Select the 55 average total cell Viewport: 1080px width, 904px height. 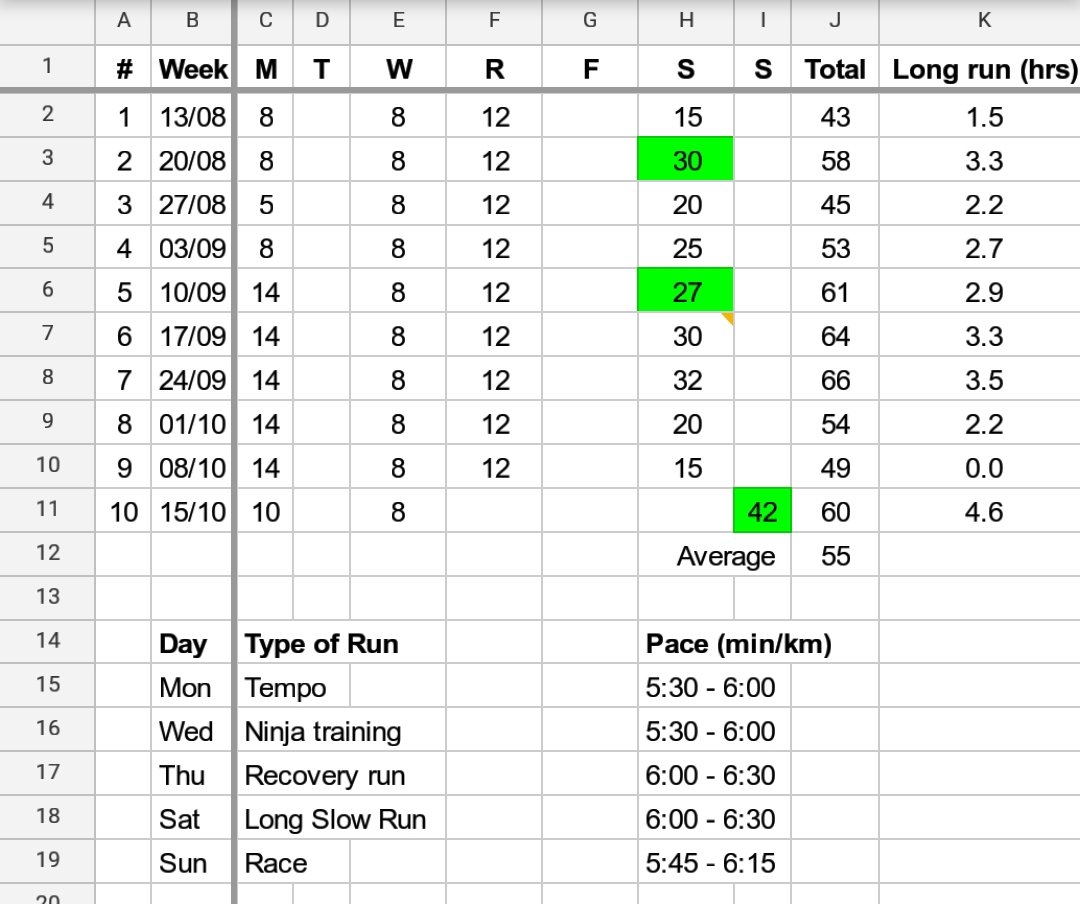834,556
